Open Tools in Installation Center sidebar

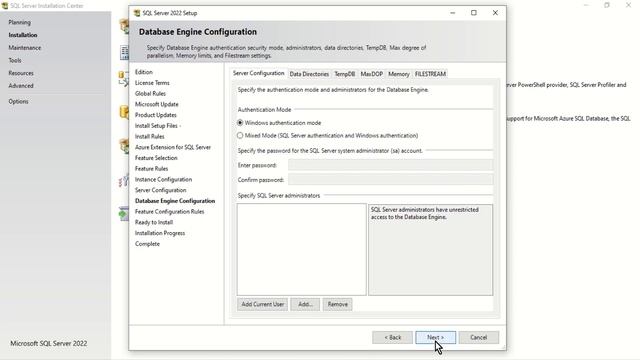pyautogui.click(x=15, y=60)
